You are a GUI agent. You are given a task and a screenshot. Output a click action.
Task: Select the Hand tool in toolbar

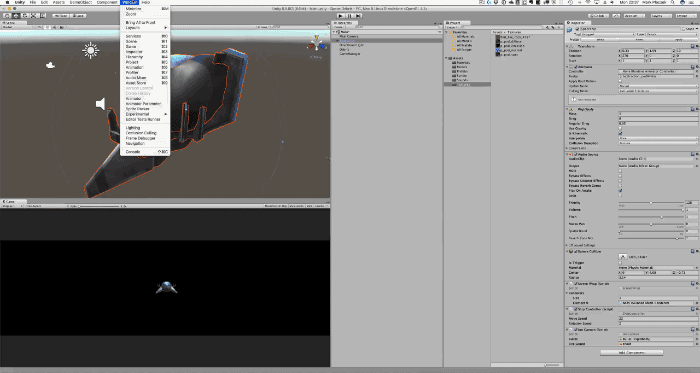coord(7,16)
